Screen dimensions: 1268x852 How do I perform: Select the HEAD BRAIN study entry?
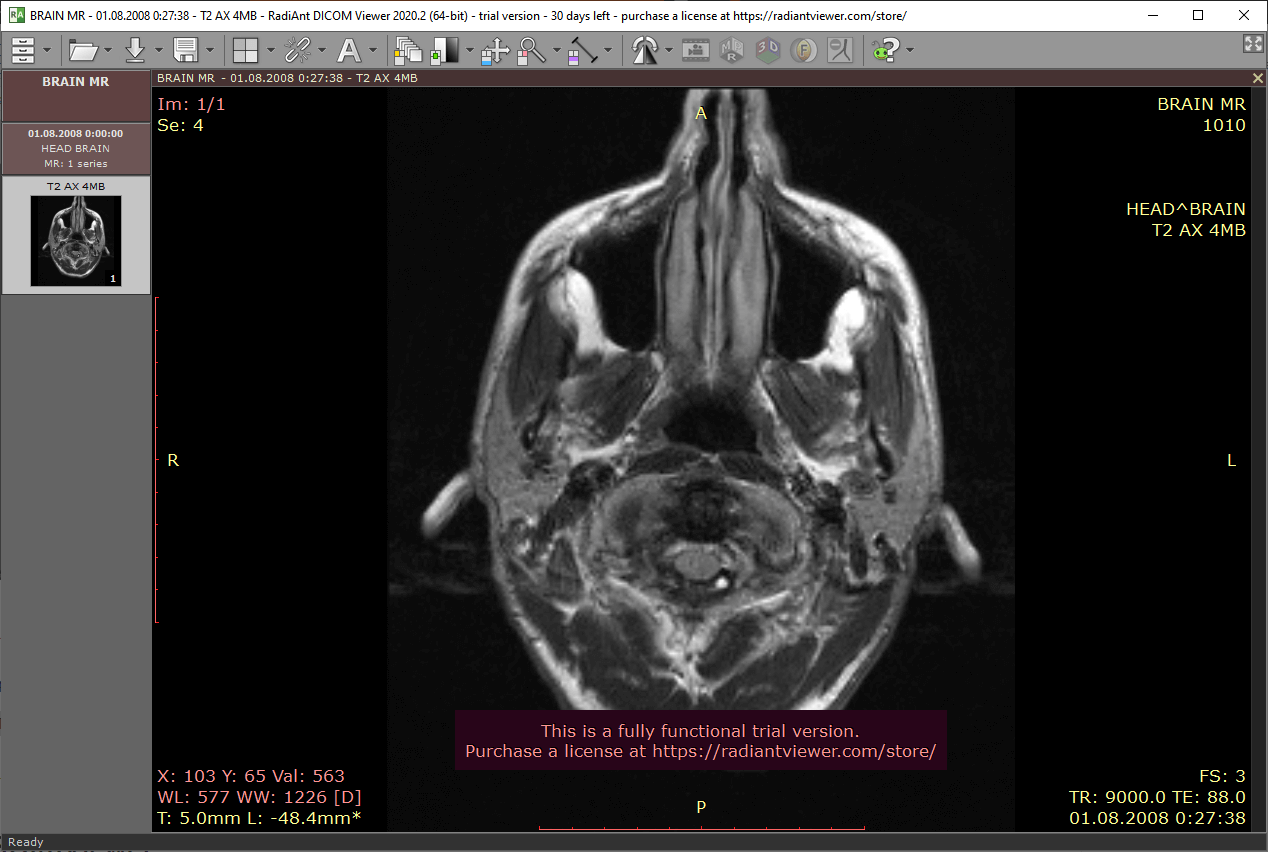(x=76, y=148)
